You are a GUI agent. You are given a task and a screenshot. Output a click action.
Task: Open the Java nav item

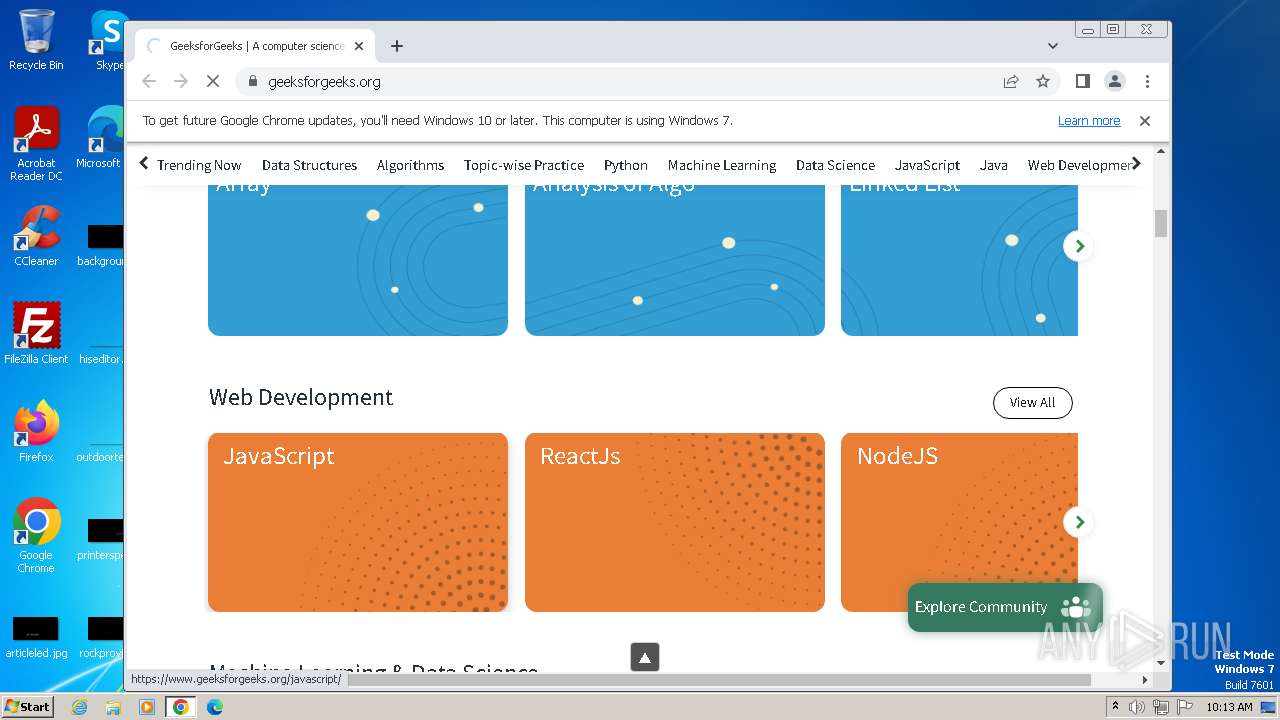point(993,165)
